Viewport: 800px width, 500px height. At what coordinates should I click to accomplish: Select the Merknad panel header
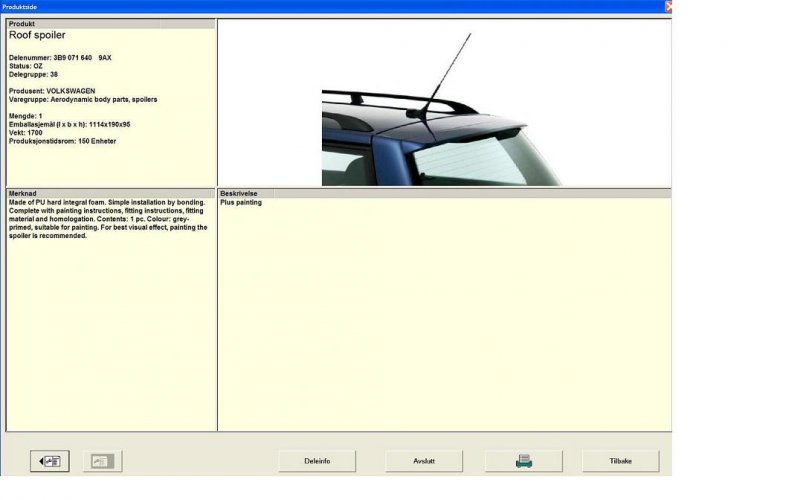coord(110,193)
